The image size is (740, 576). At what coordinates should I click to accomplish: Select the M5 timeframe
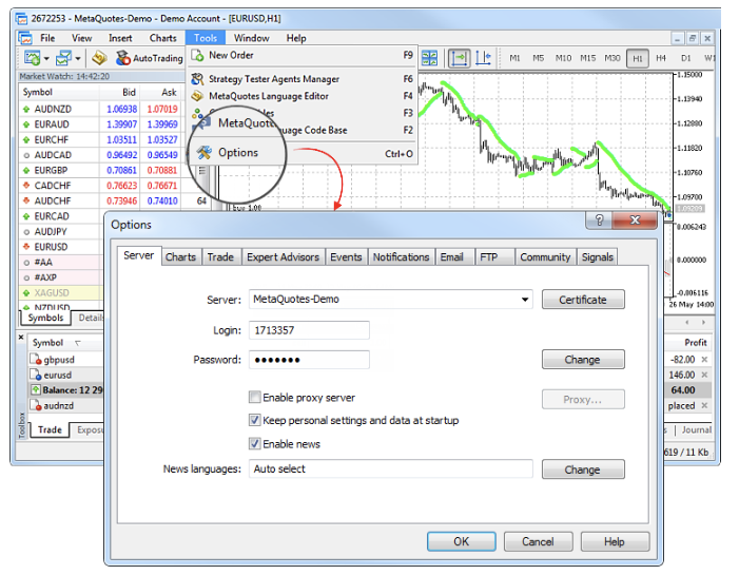pos(538,58)
